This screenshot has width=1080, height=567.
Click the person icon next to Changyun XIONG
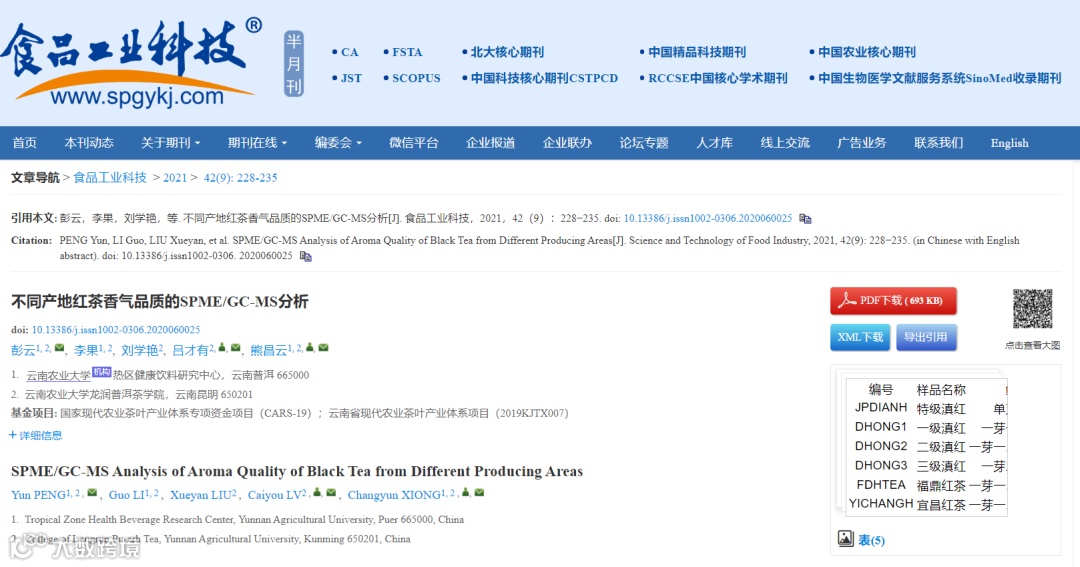[466, 493]
